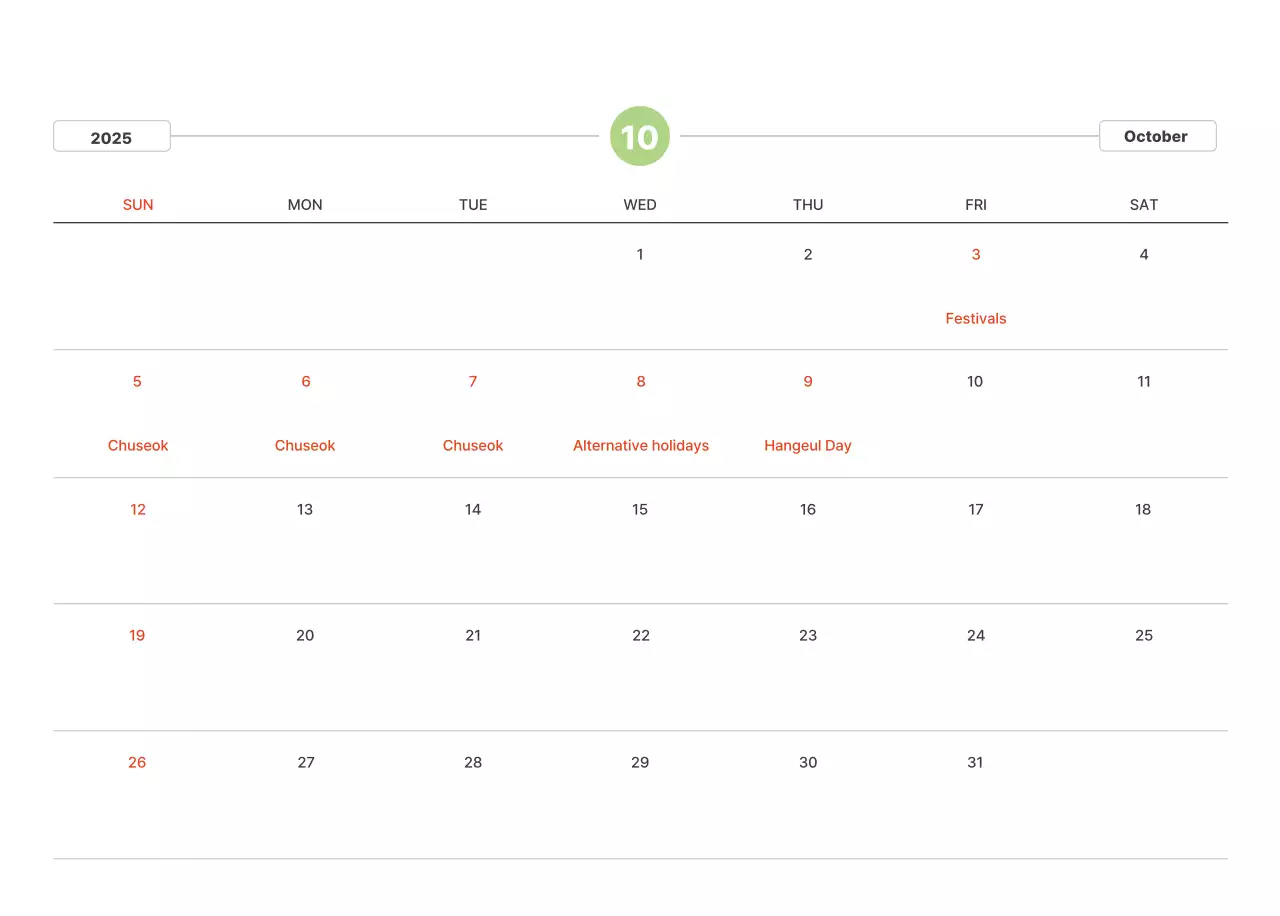Select date 22 in the Wednesday column
Screen dimensions: 1280x916
coord(641,636)
